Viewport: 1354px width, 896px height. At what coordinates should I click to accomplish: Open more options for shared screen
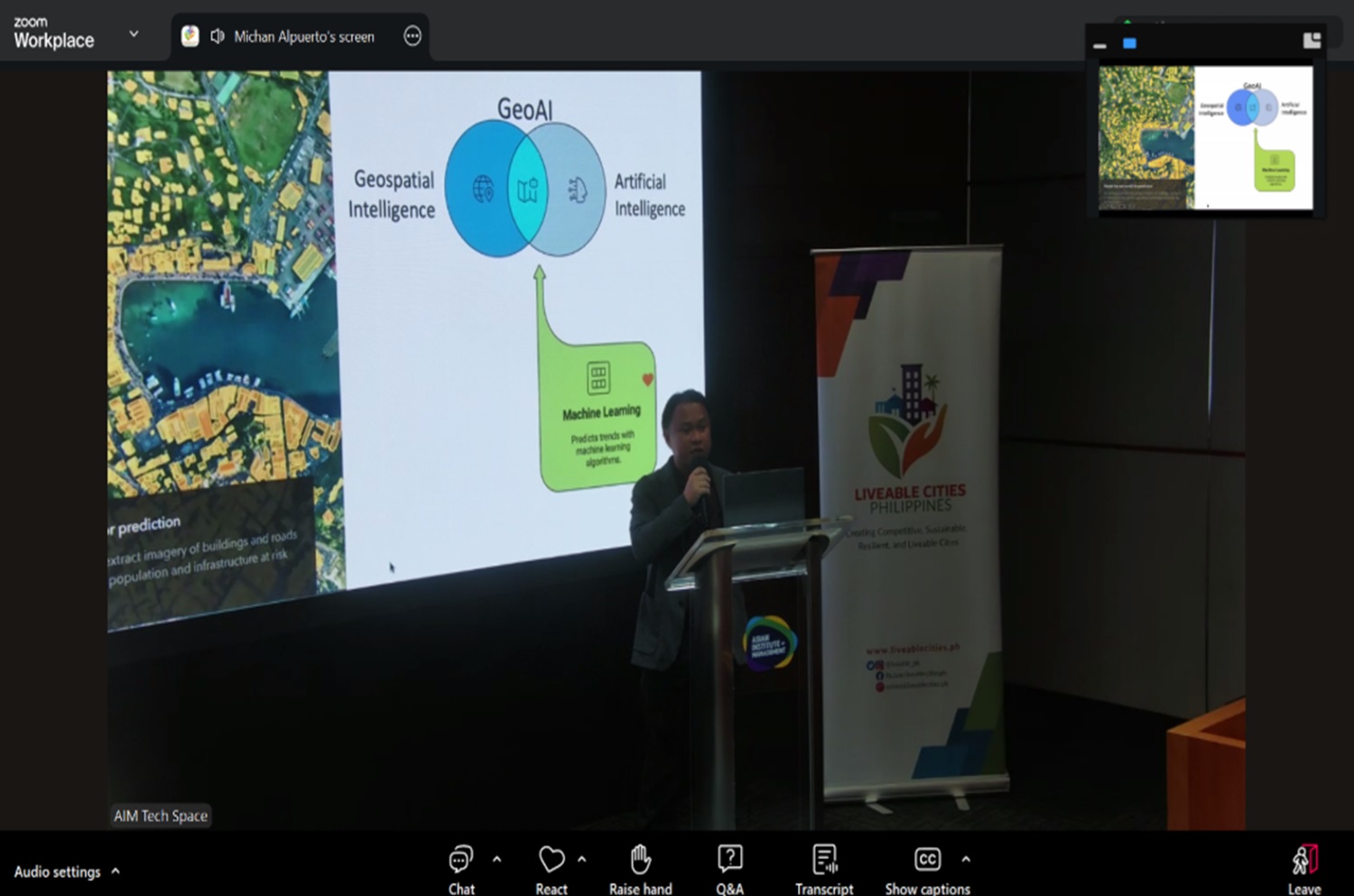click(413, 36)
